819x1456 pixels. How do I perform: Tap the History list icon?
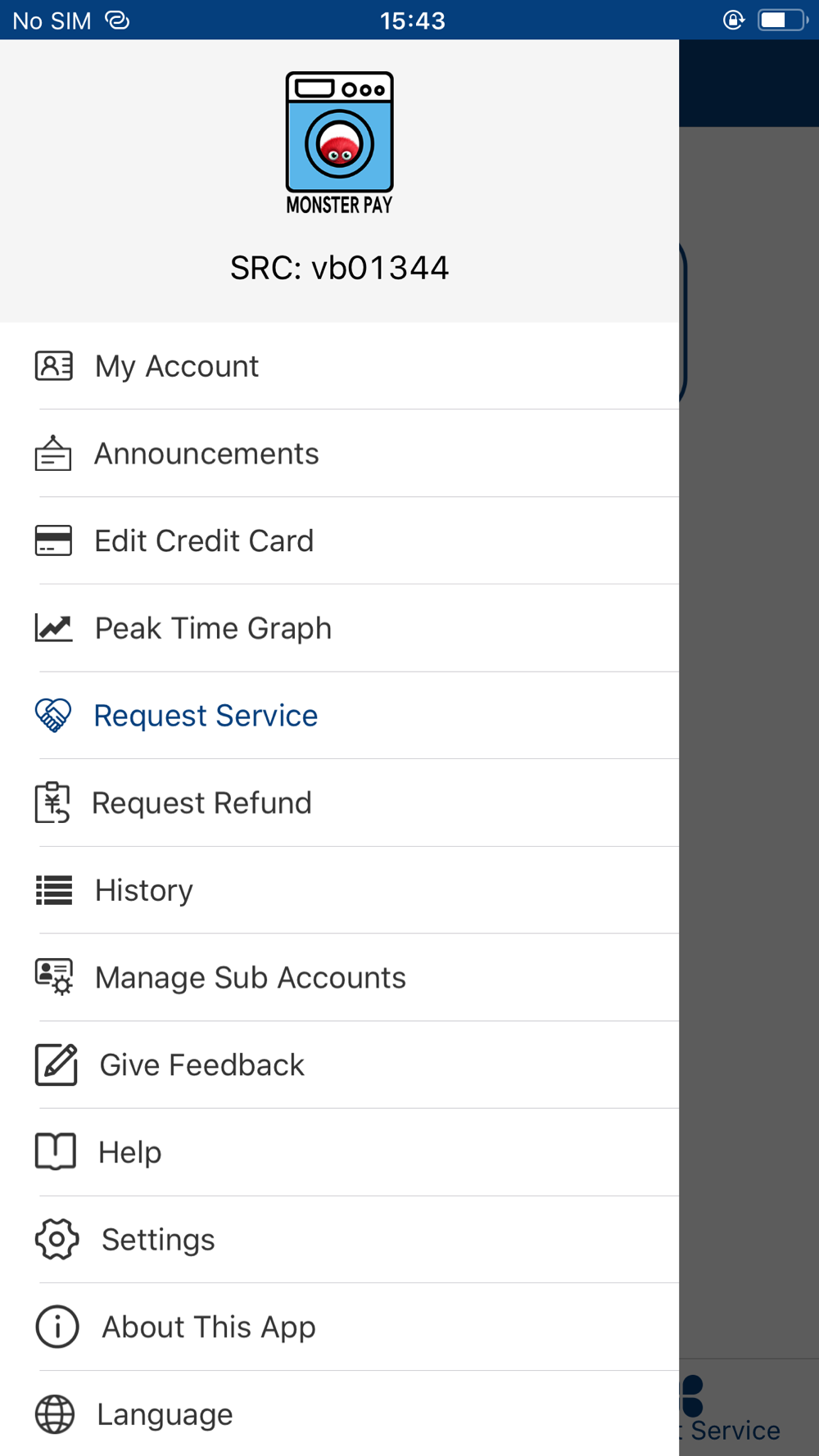point(54,890)
